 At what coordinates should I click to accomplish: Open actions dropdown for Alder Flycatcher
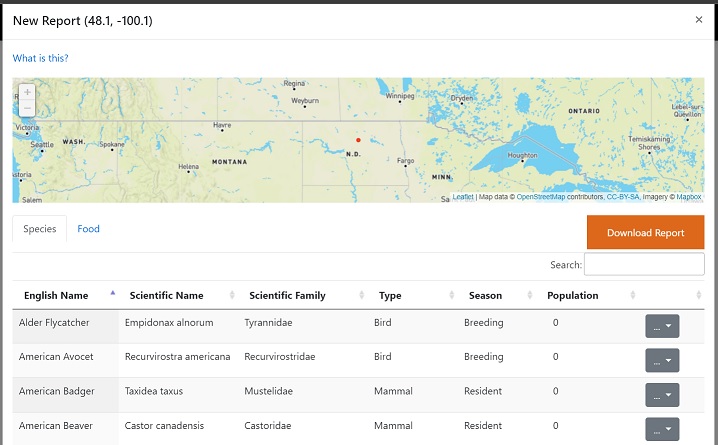click(x=662, y=326)
